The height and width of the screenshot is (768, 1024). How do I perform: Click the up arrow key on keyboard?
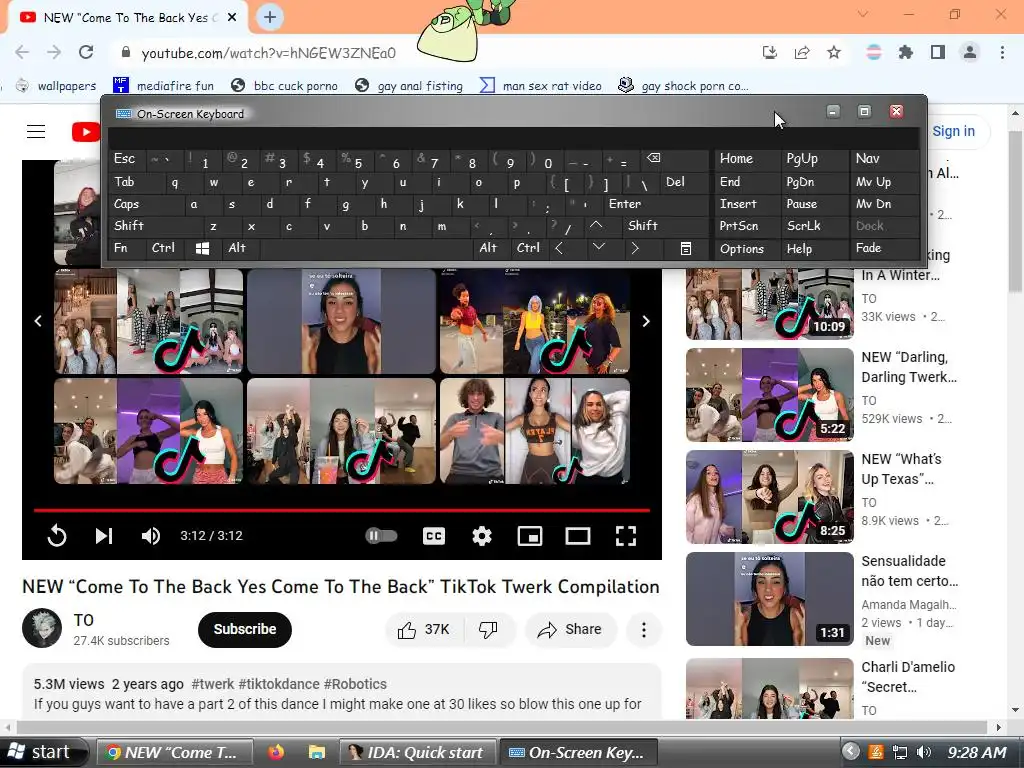pyautogui.click(x=596, y=226)
